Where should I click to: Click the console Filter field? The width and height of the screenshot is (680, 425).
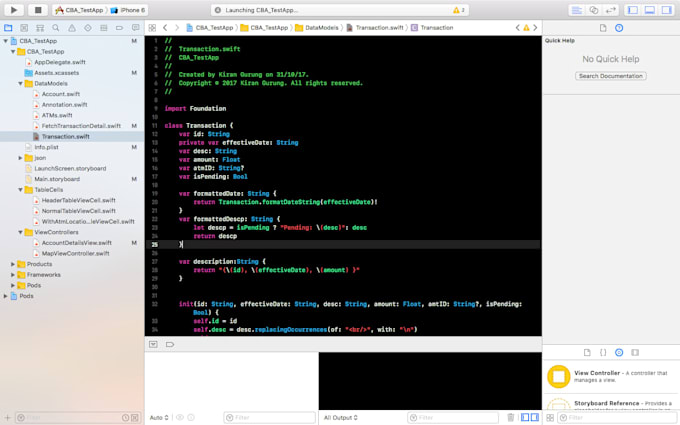[x=450, y=417]
